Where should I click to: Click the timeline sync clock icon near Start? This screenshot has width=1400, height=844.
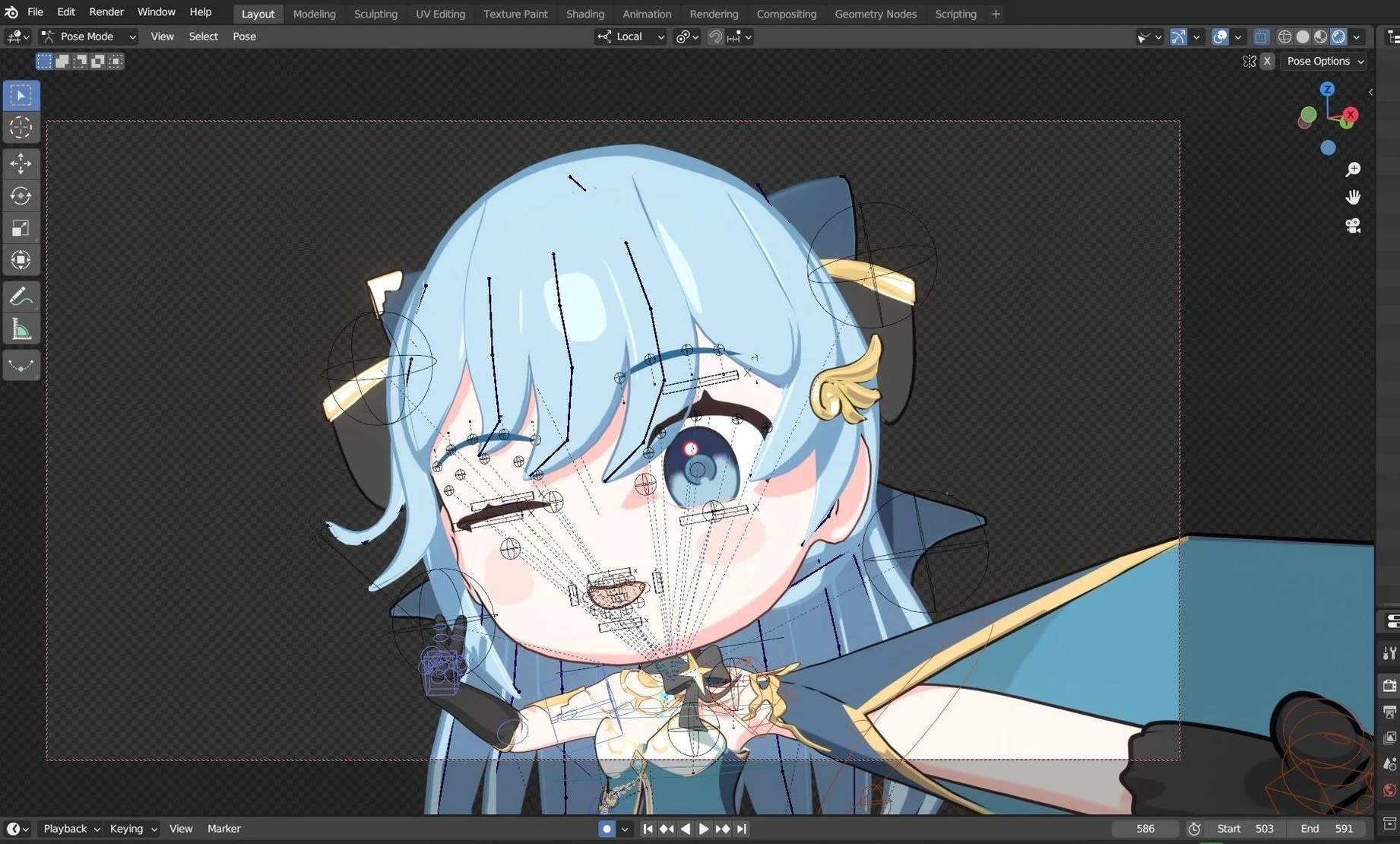(1194, 829)
